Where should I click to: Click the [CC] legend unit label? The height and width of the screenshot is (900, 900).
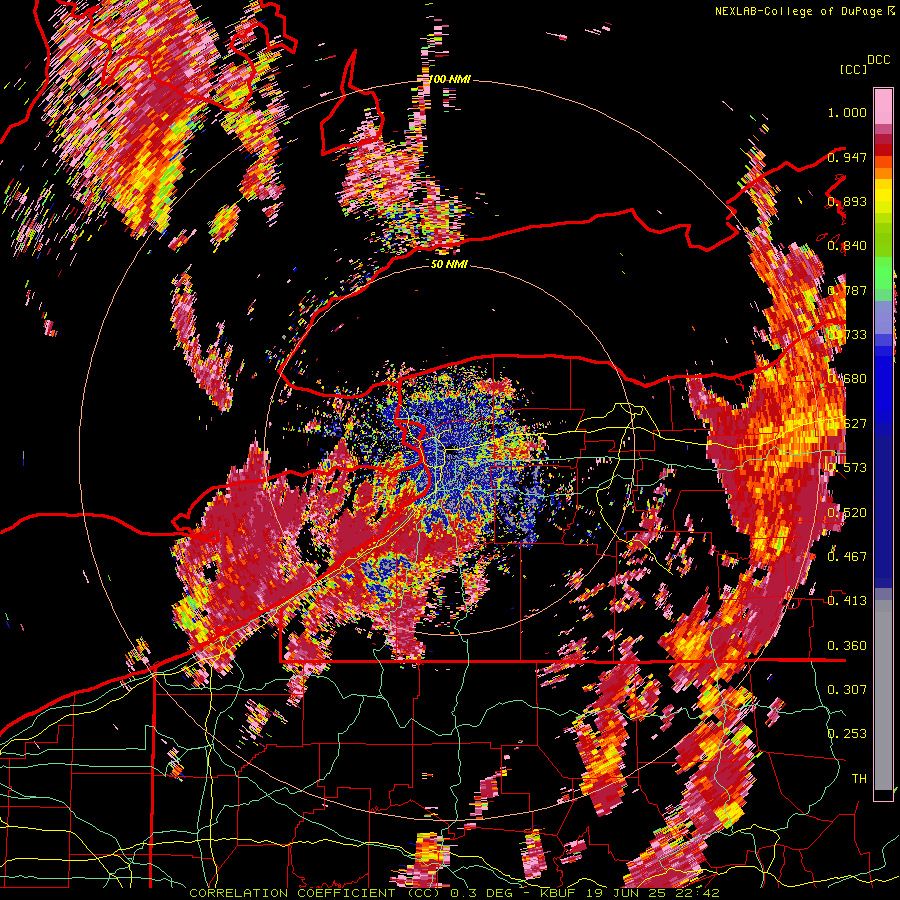coord(853,69)
